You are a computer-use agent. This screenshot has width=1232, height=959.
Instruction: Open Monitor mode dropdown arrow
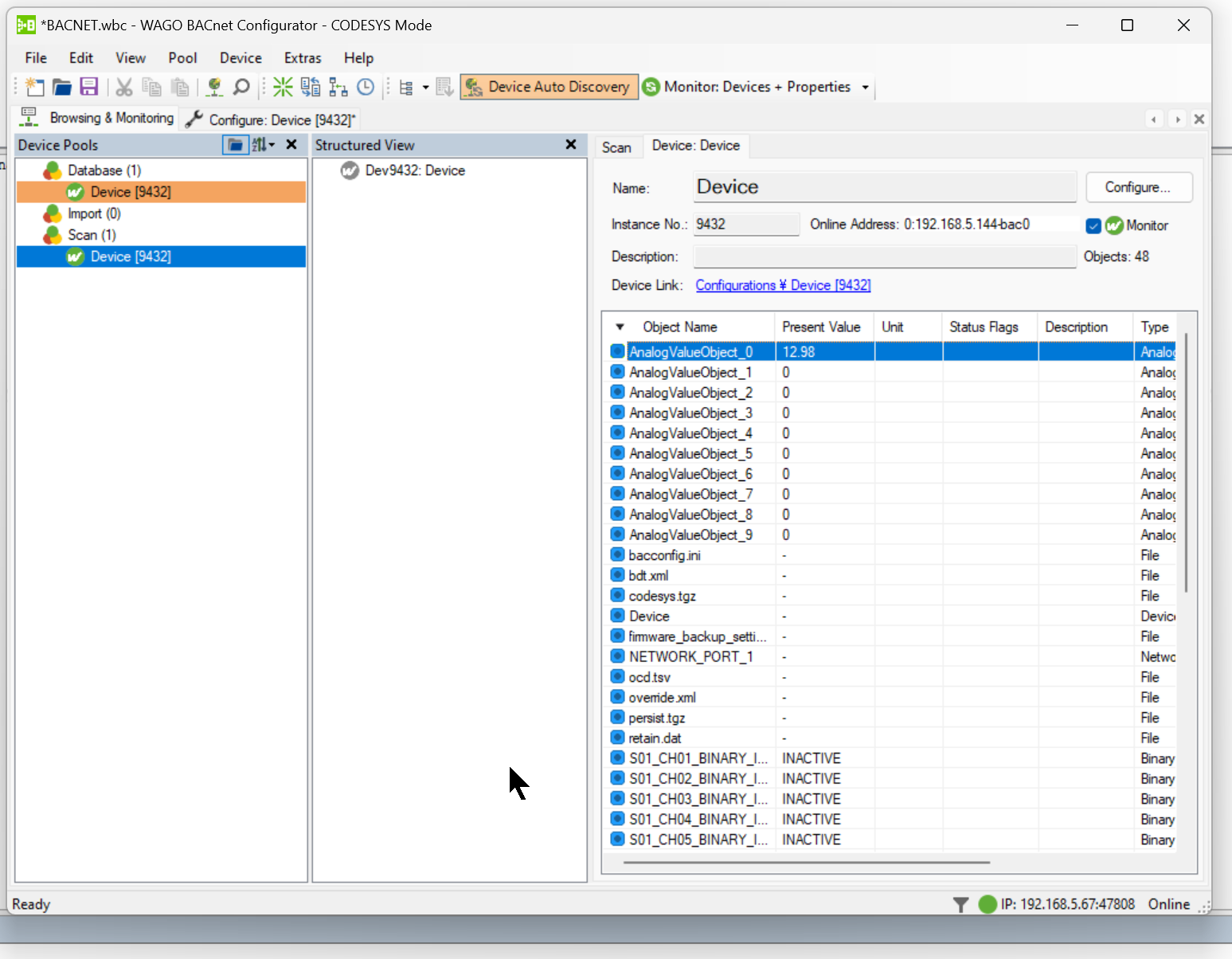click(865, 88)
